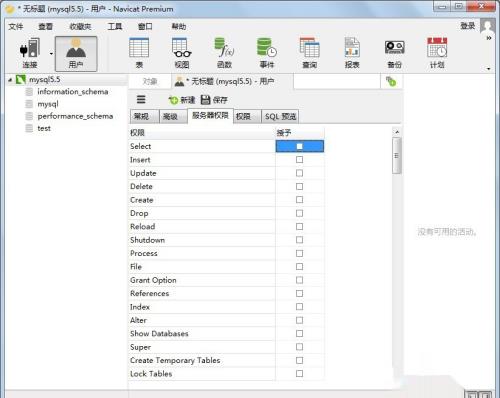Select the User (用户) toolbar icon
Viewport: 500px width, 398px height.
point(76,53)
